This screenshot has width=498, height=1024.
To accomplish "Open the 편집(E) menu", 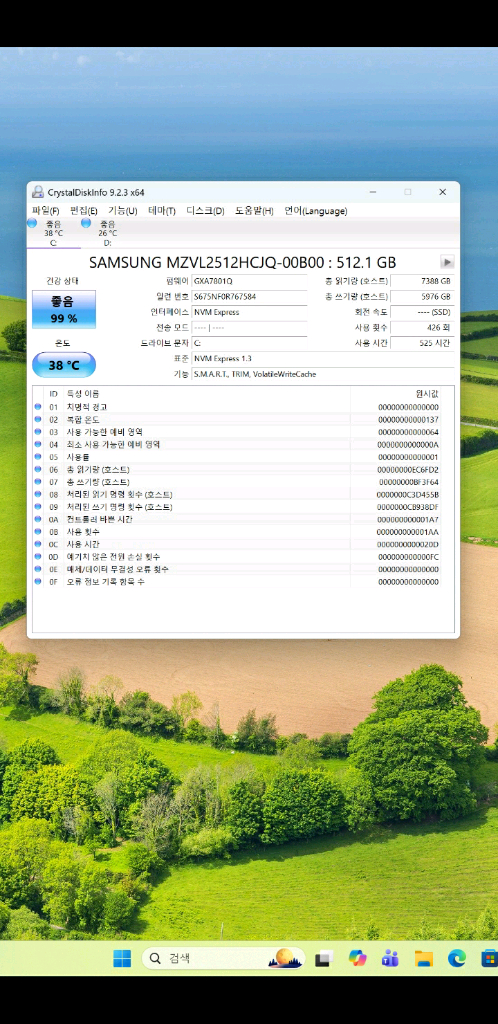I will pyautogui.click(x=84, y=211).
